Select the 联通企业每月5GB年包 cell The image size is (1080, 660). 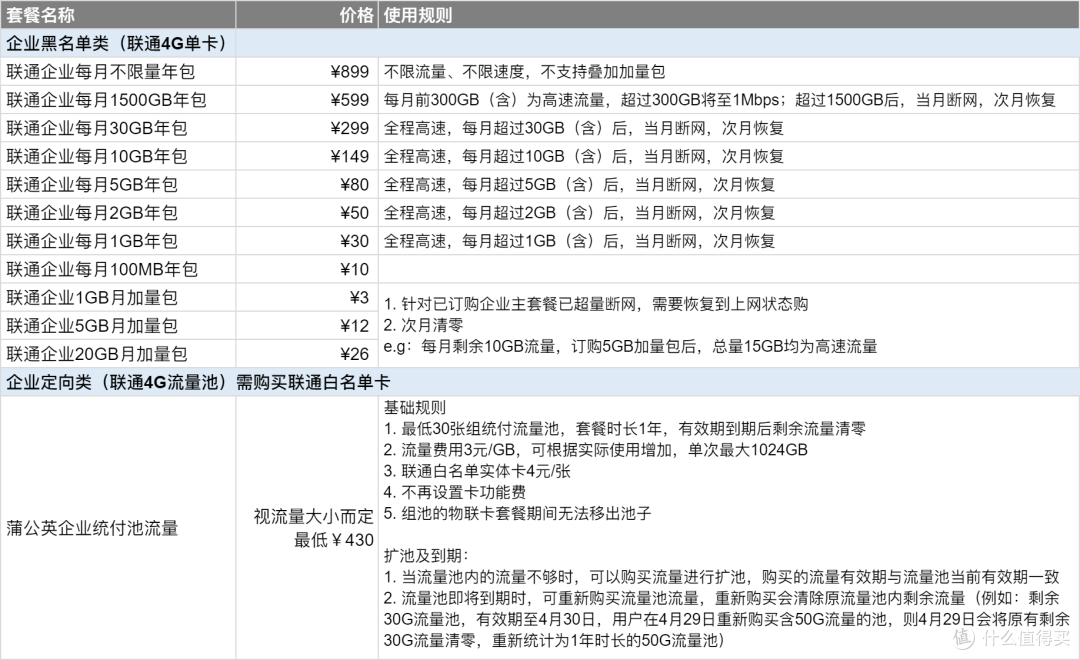pyautogui.click(x=118, y=185)
